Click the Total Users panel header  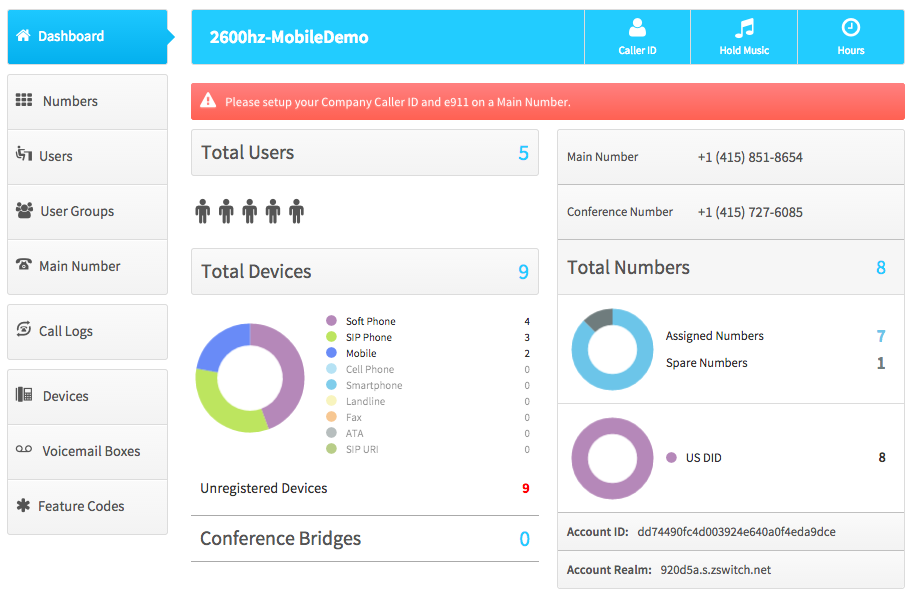point(365,153)
